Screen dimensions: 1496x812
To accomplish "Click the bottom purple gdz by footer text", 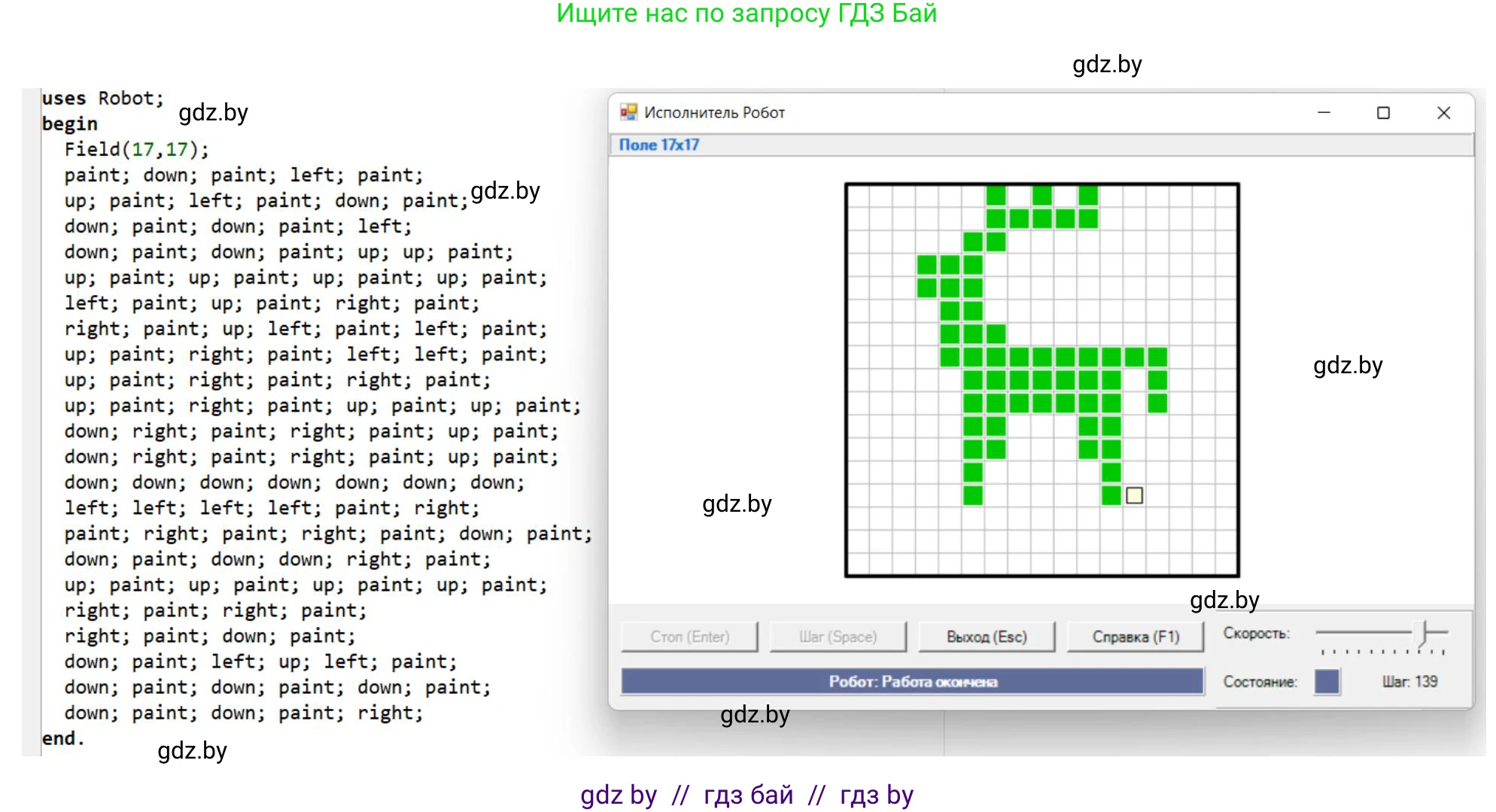I will [746, 795].
